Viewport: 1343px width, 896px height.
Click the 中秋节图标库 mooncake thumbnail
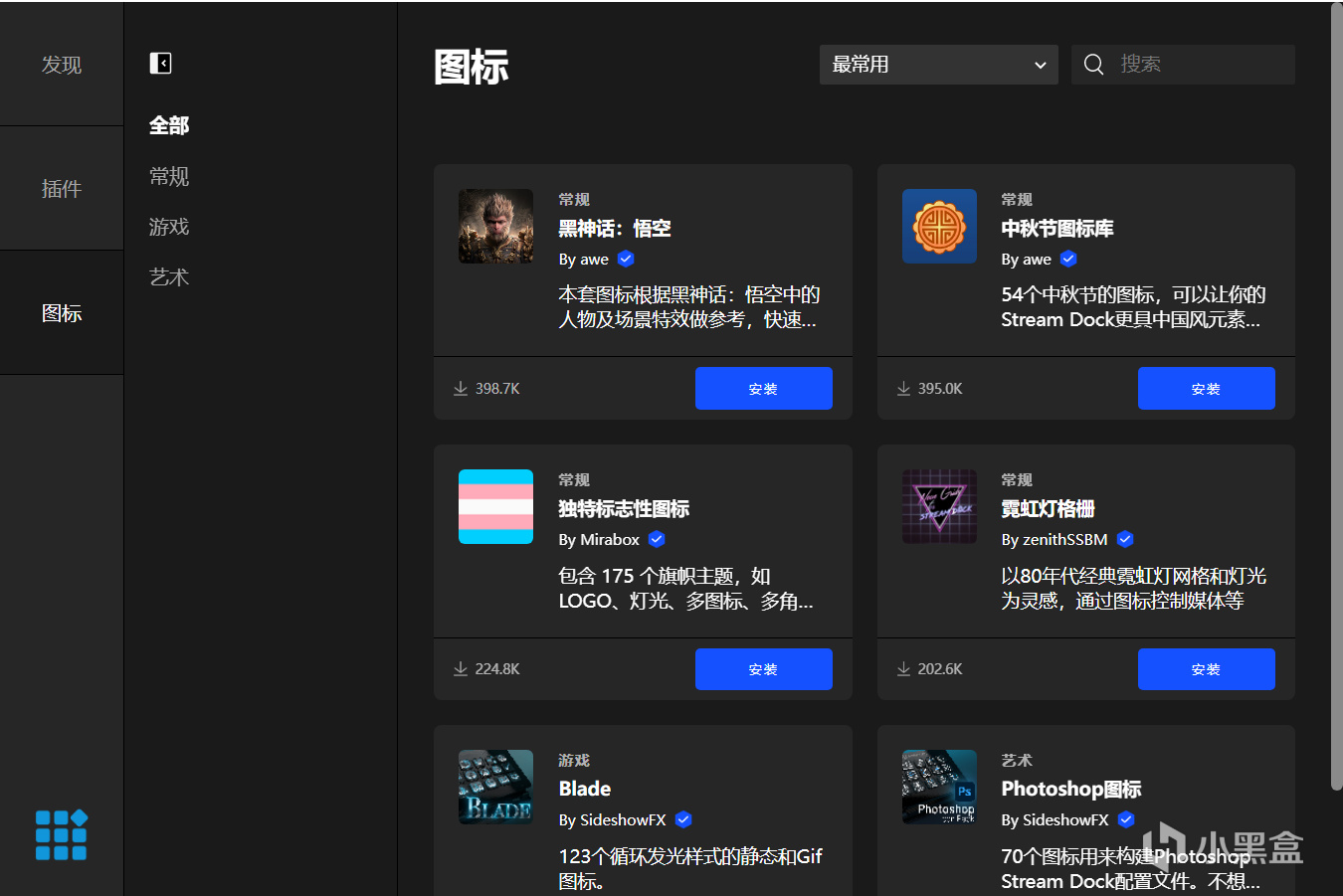939,227
